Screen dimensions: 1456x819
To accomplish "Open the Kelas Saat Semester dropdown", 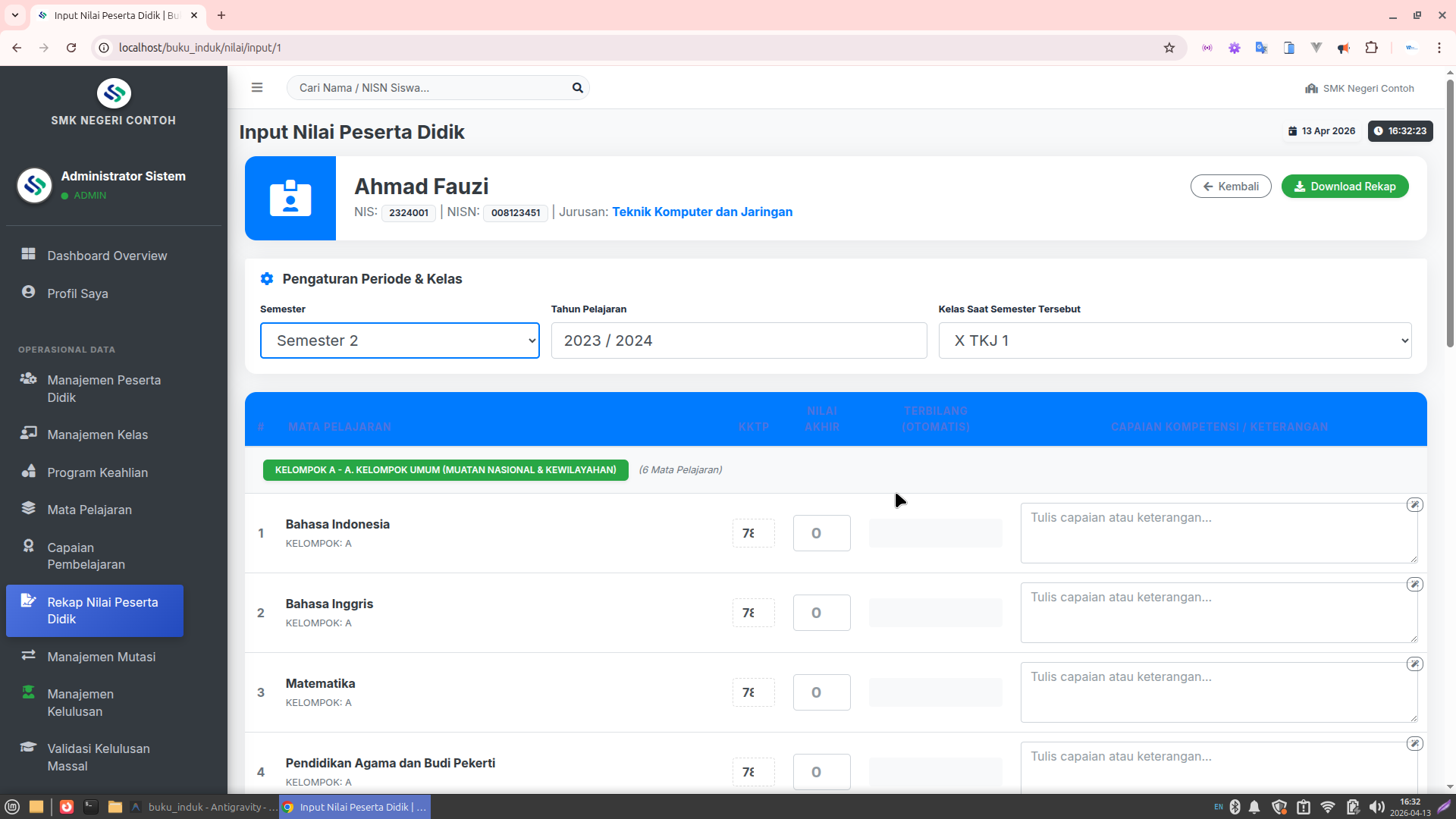I will [x=1175, y=340].
